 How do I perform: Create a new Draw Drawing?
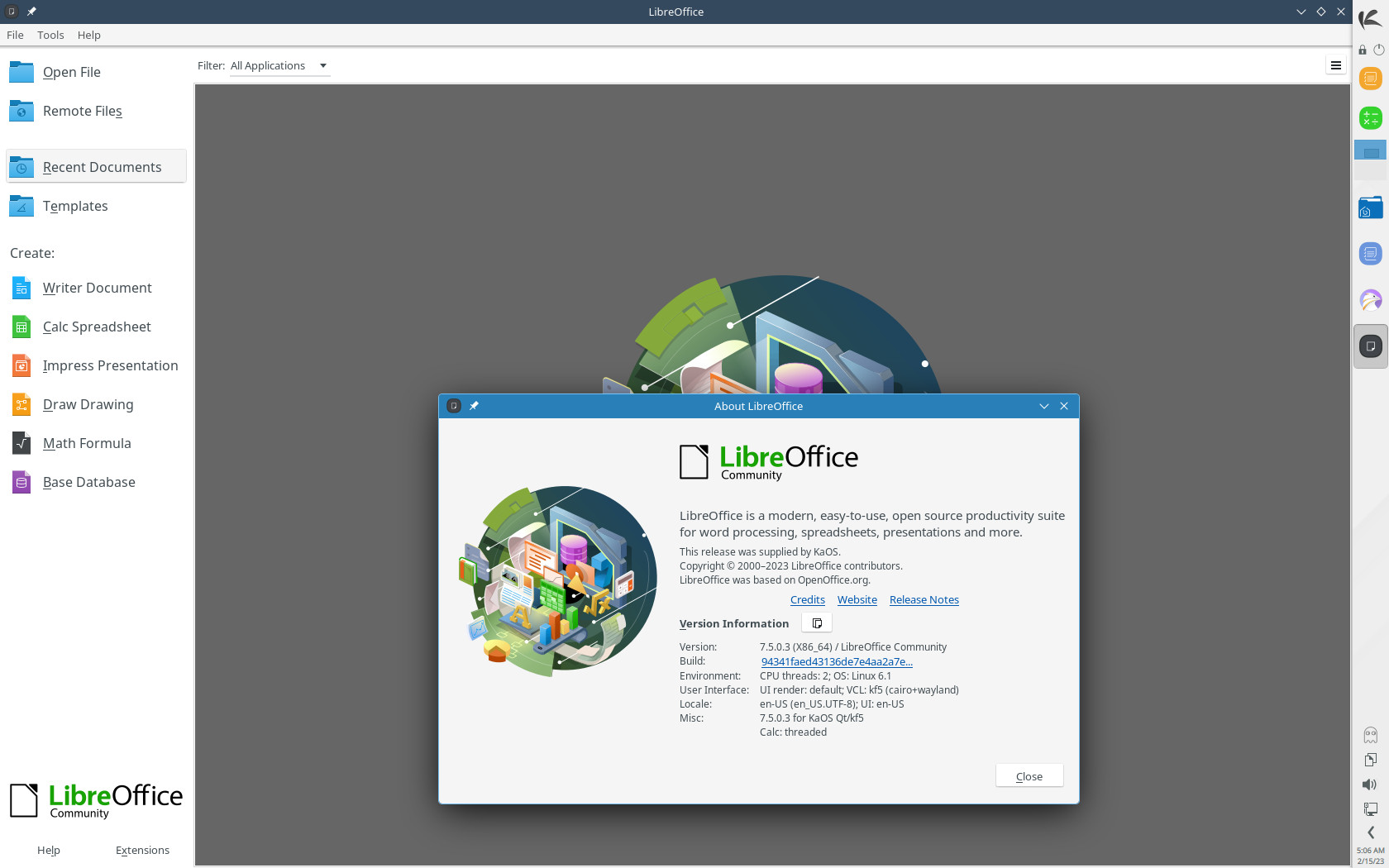(x=96, y=404)
